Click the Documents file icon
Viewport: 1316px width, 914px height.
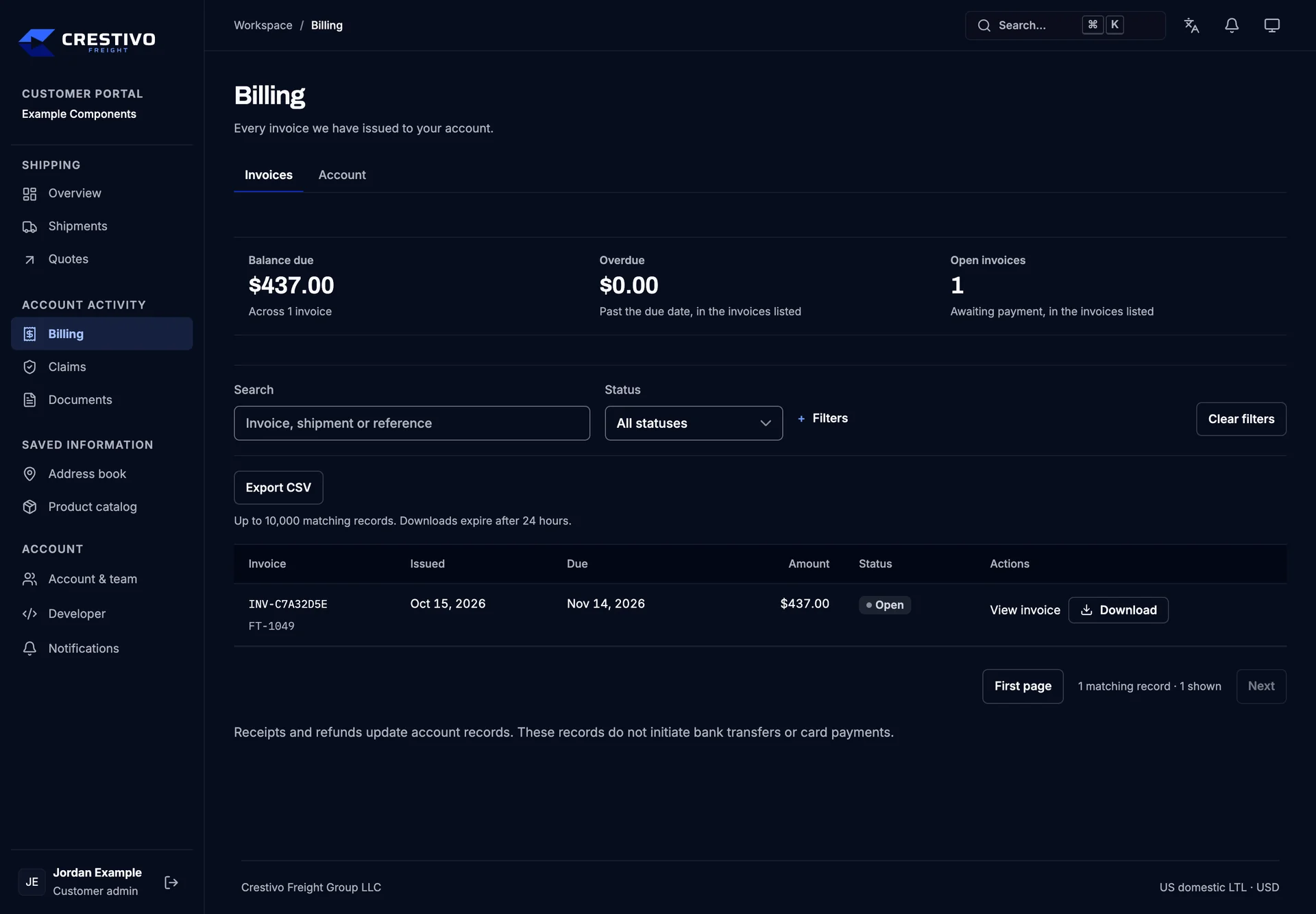coord(29,400)
